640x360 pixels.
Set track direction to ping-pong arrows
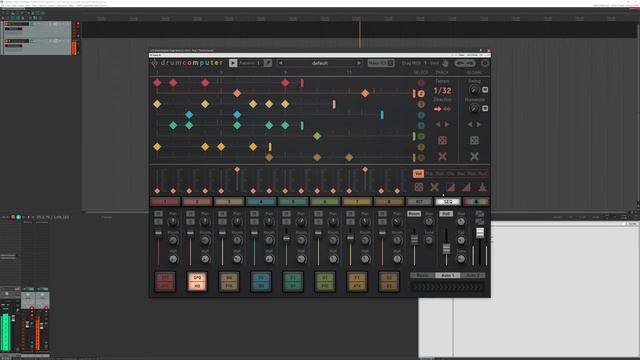click(447, 109)
